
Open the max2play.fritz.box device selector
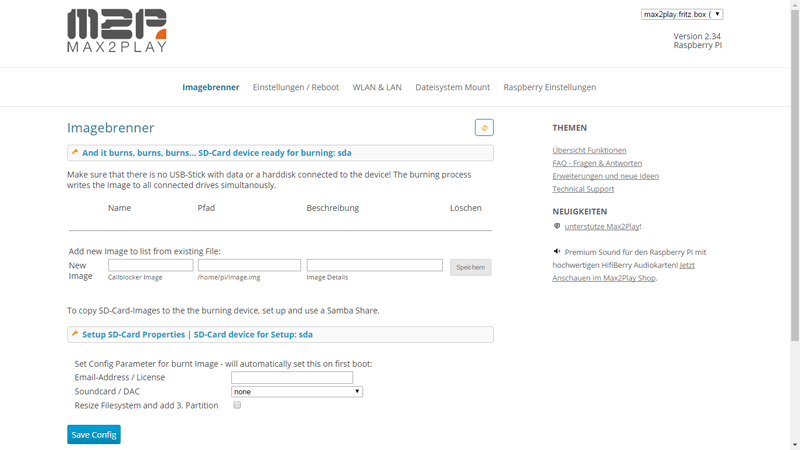682,14
